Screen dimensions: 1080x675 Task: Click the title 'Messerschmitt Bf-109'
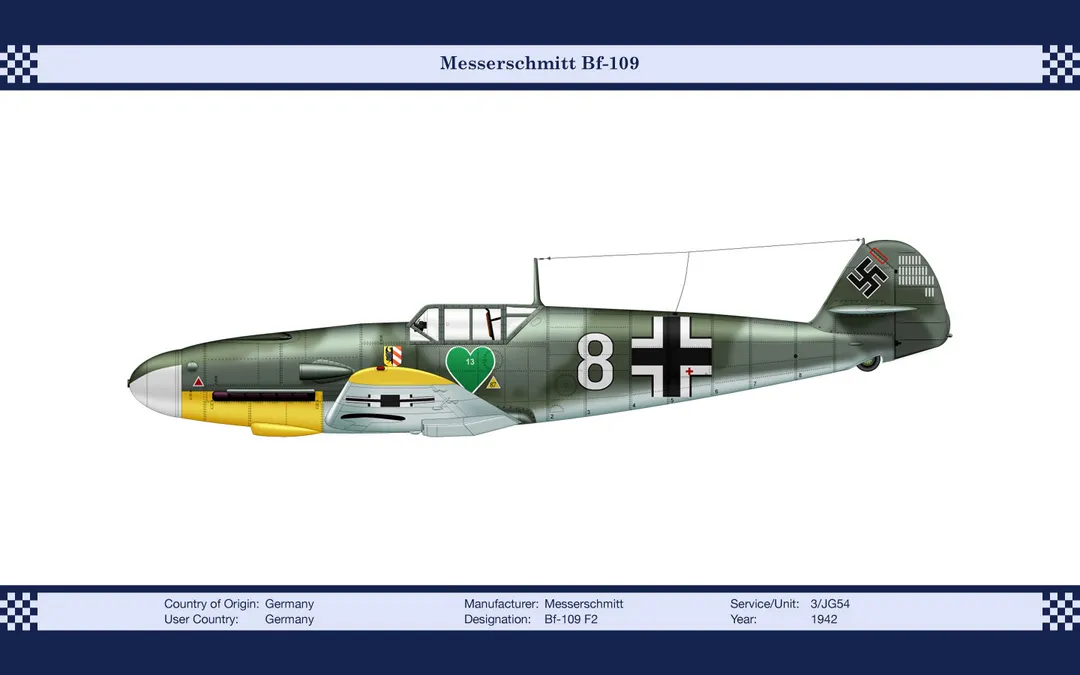(x=539, y=63)
